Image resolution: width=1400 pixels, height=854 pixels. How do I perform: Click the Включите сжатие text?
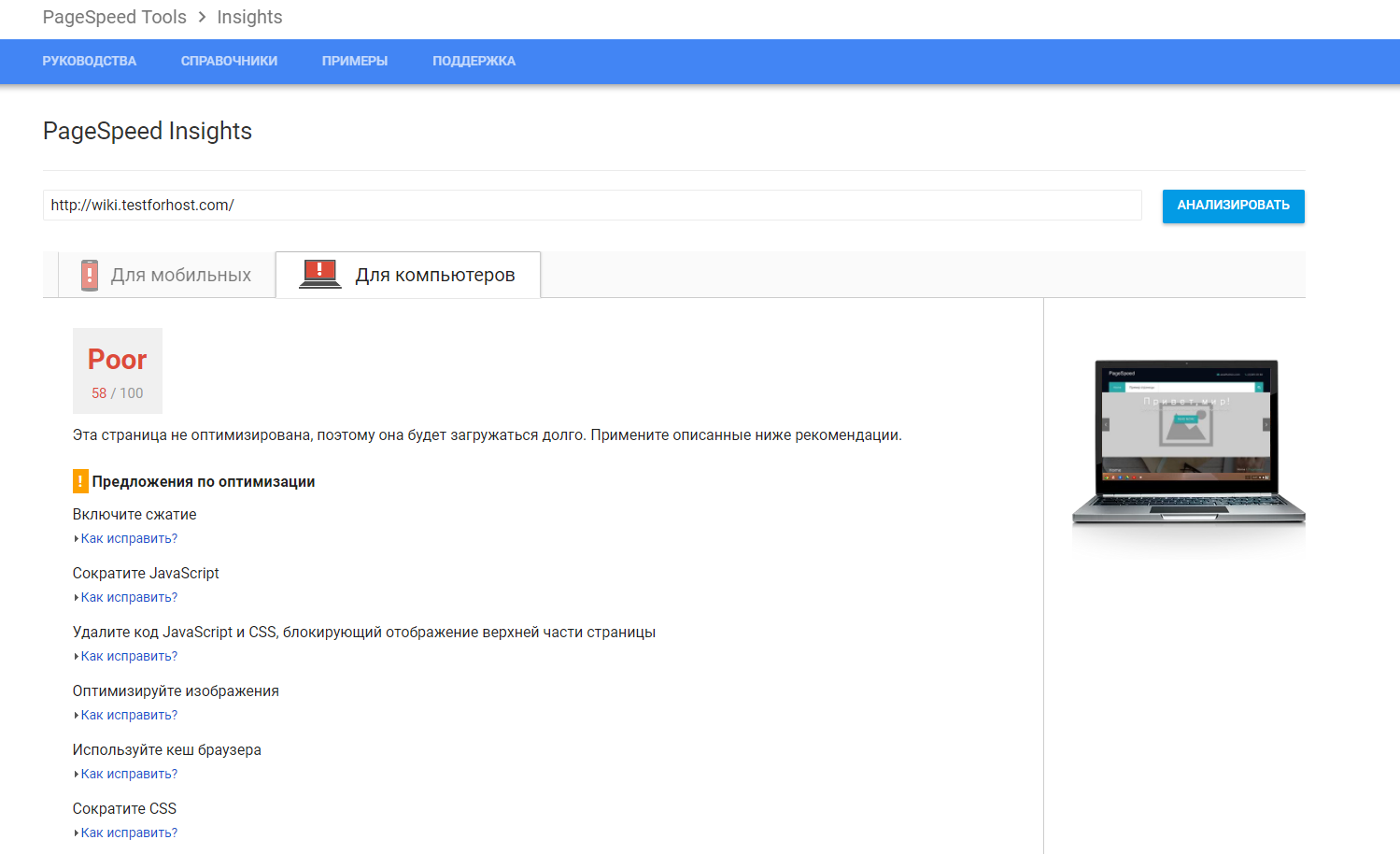tap(134, 515)
